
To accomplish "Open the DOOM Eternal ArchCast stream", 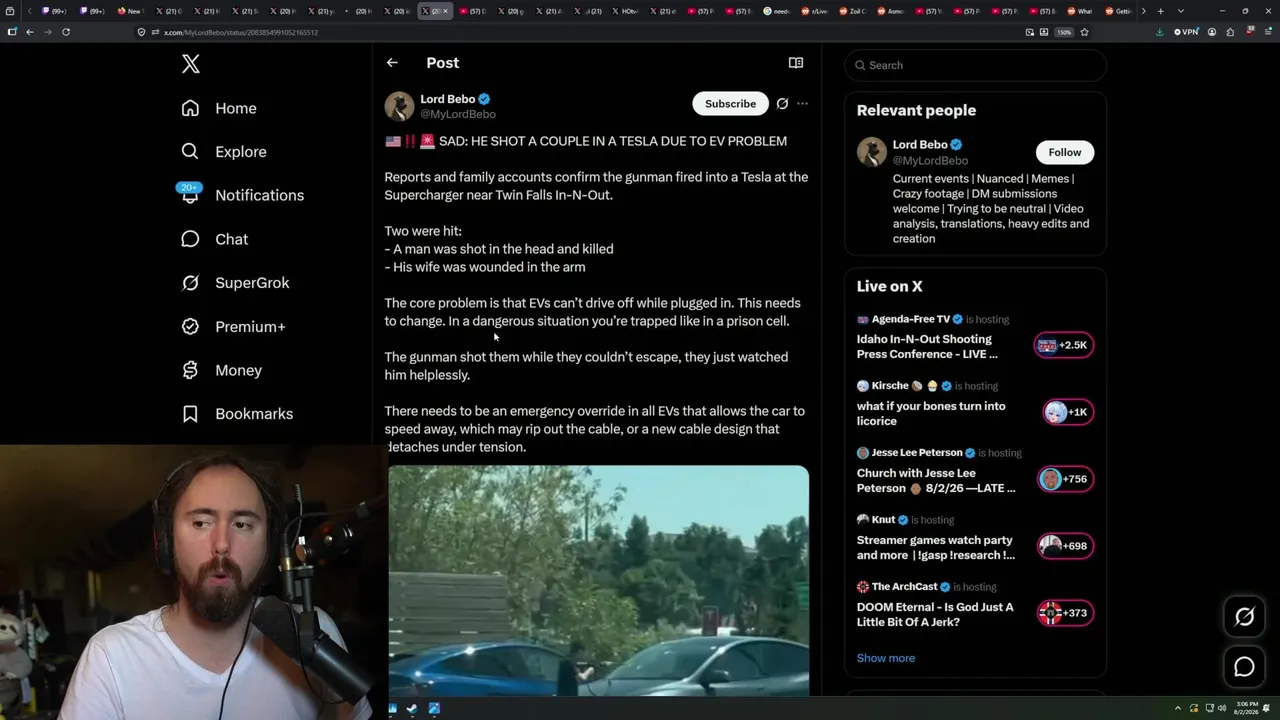I will pos(935,614).
